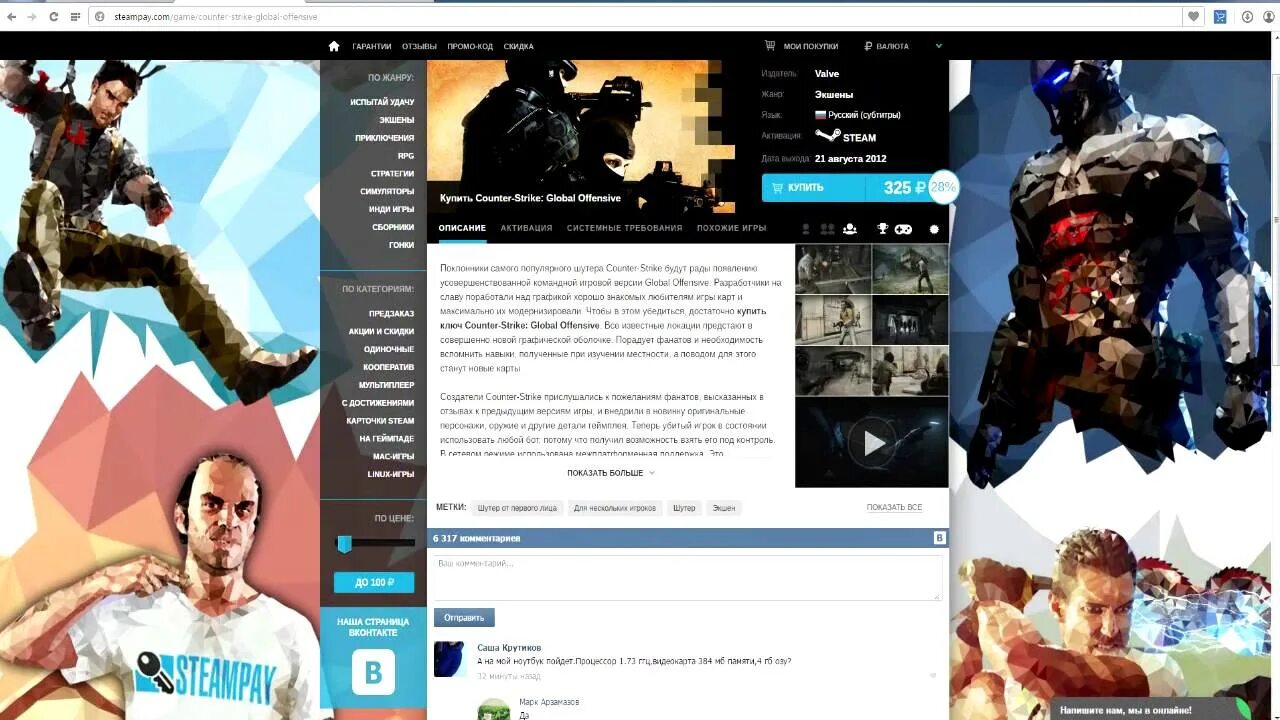The image size is (1280, 720).
Task: Open the Похожие игры tab
Action: 731,228
